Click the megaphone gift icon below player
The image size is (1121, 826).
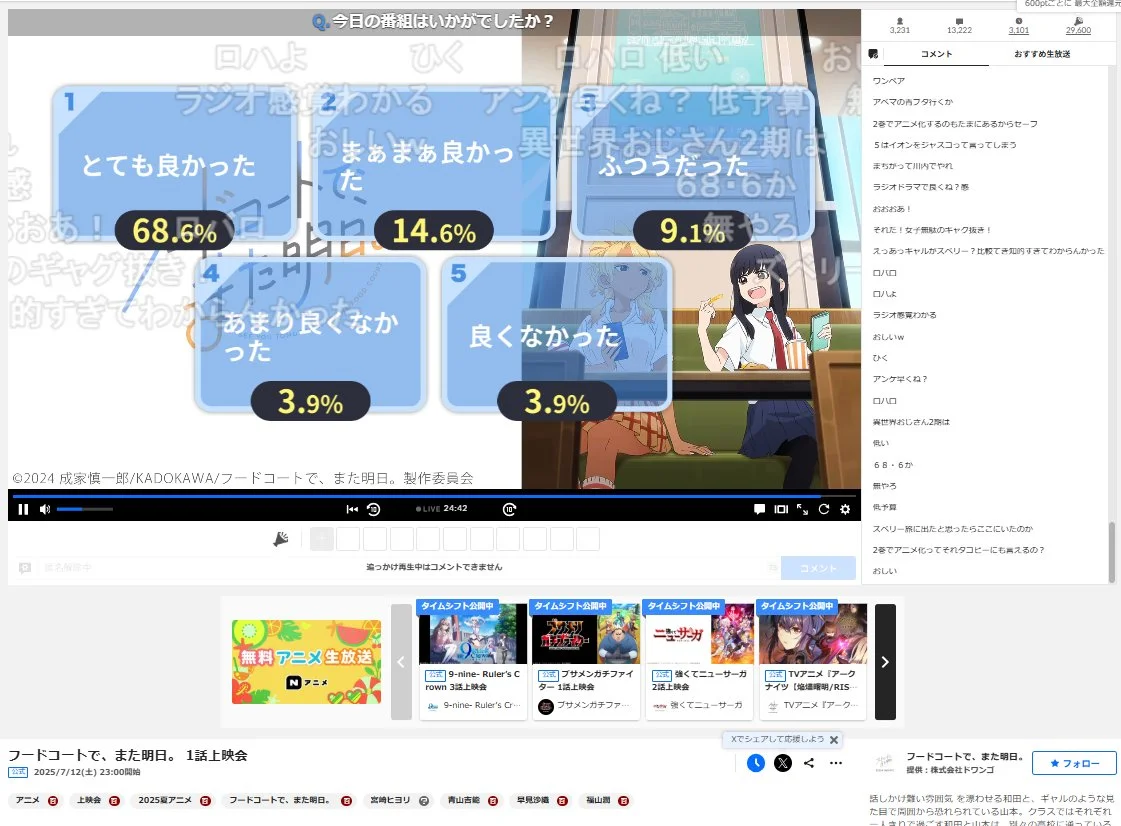tap(281, 539)
